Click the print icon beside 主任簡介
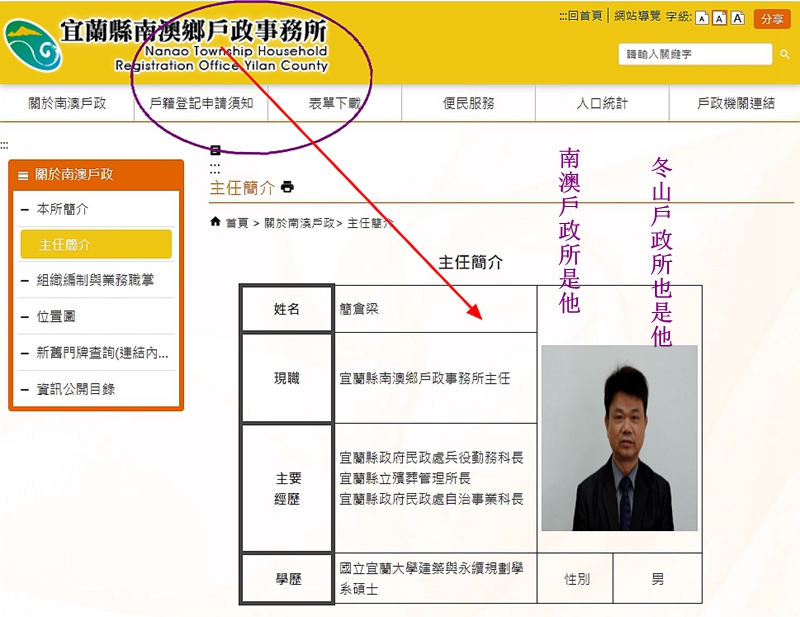Image resolution: width=800 pixels, height=617 pixels. (x=288, y=187)
